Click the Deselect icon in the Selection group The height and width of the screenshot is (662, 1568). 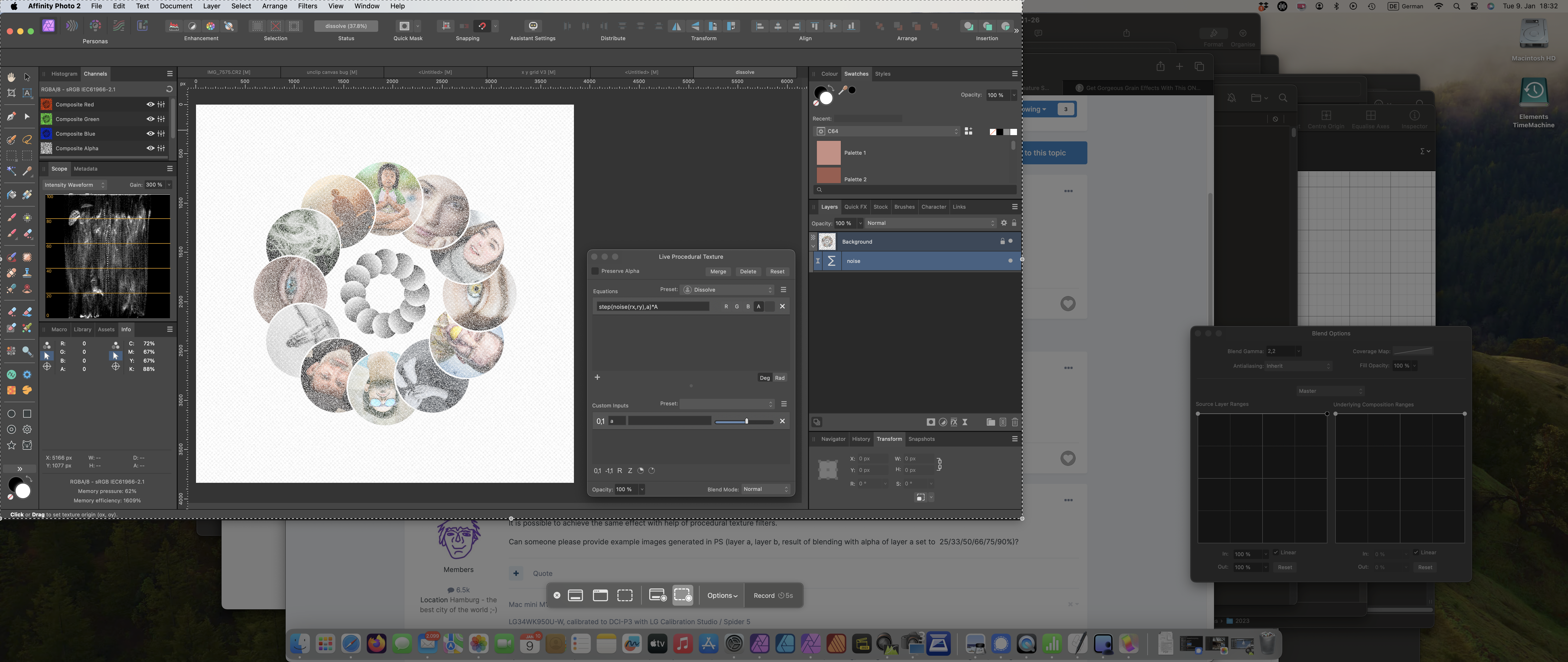(x=276, y=26)
